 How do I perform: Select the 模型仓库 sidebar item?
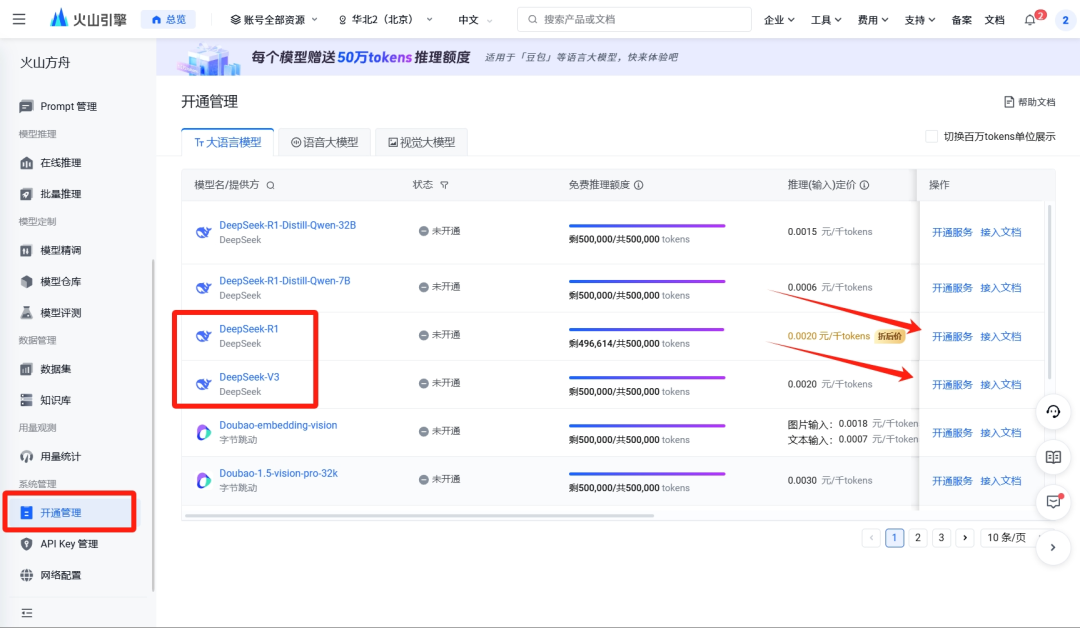coord(68,281)
